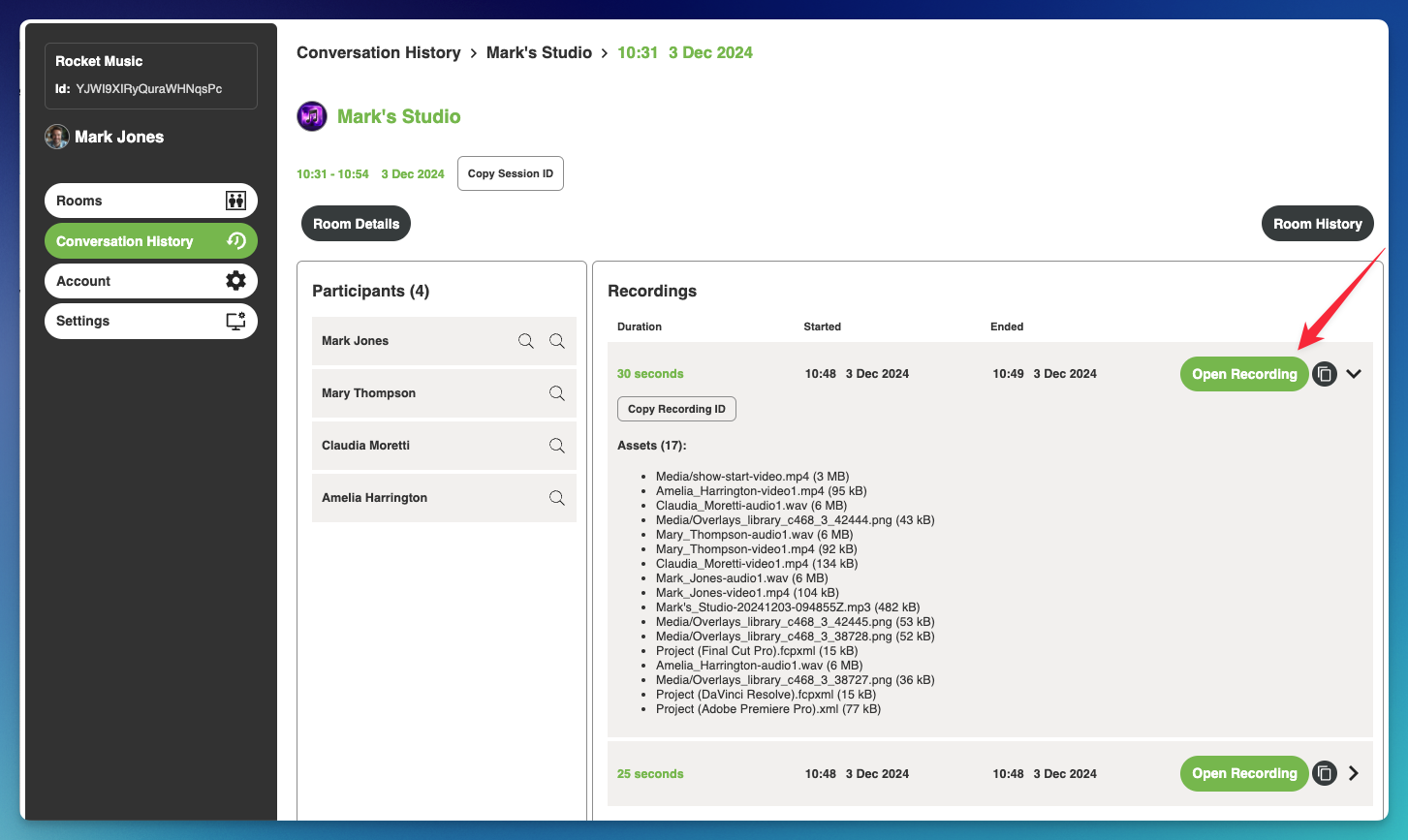Click Overlays_library_c468_3_42445.png asset

[x=795, y=622]
